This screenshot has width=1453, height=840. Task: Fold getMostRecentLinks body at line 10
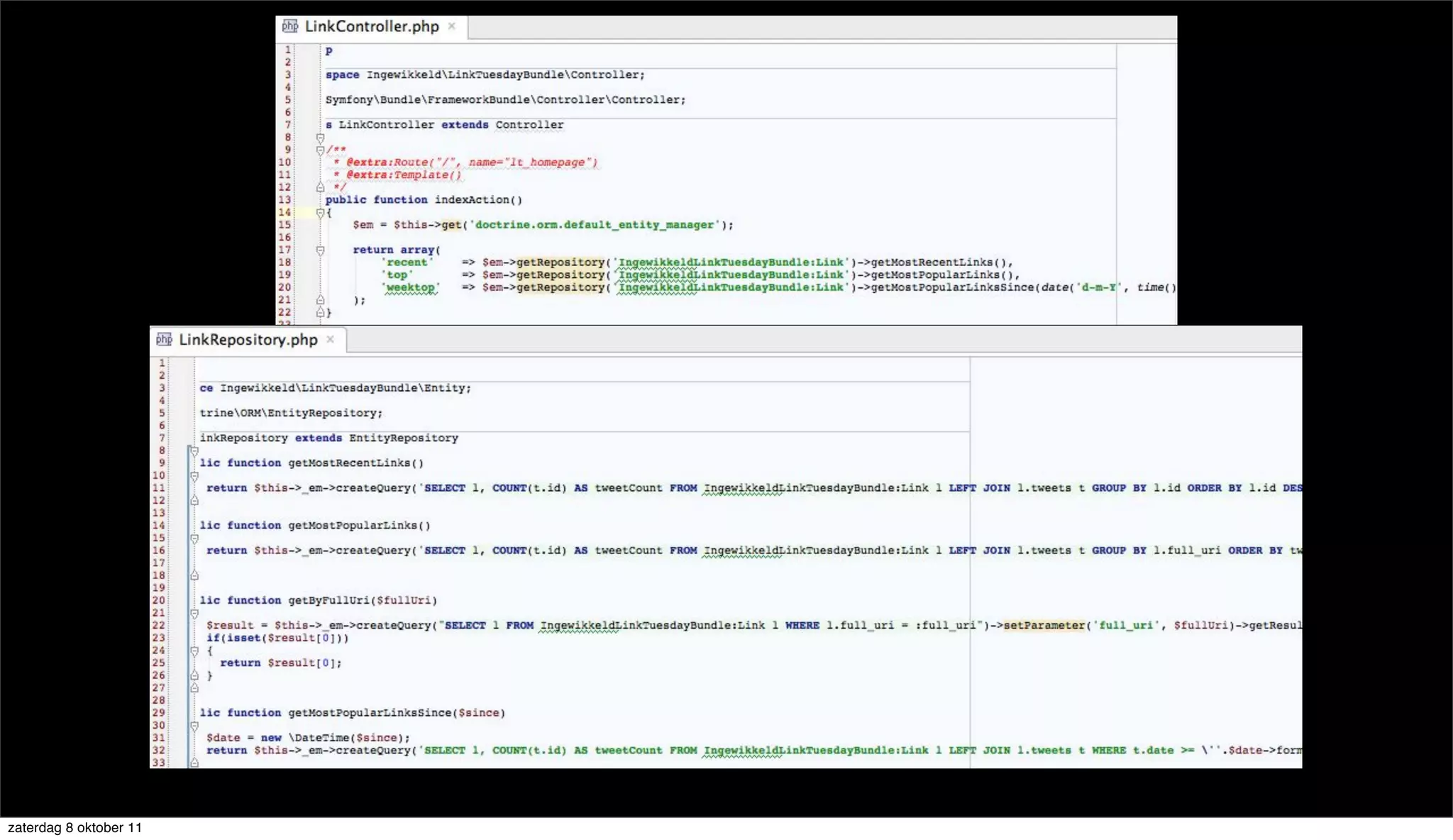(x=194, y=476)
